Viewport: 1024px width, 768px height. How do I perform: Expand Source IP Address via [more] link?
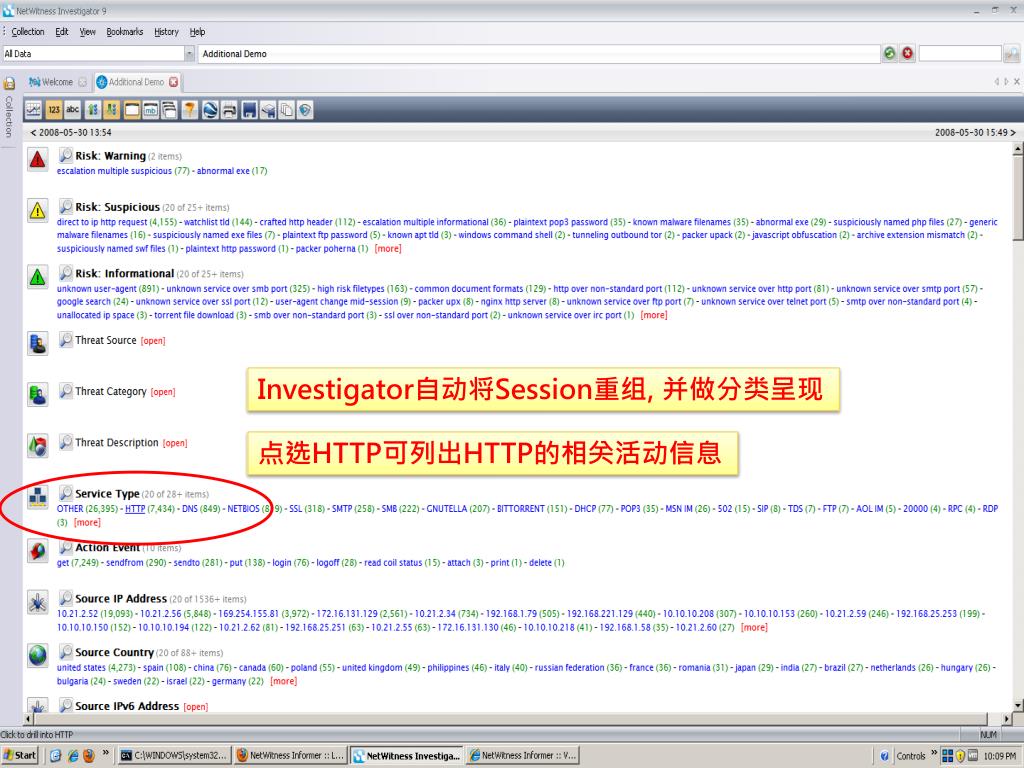coord(754,628)
